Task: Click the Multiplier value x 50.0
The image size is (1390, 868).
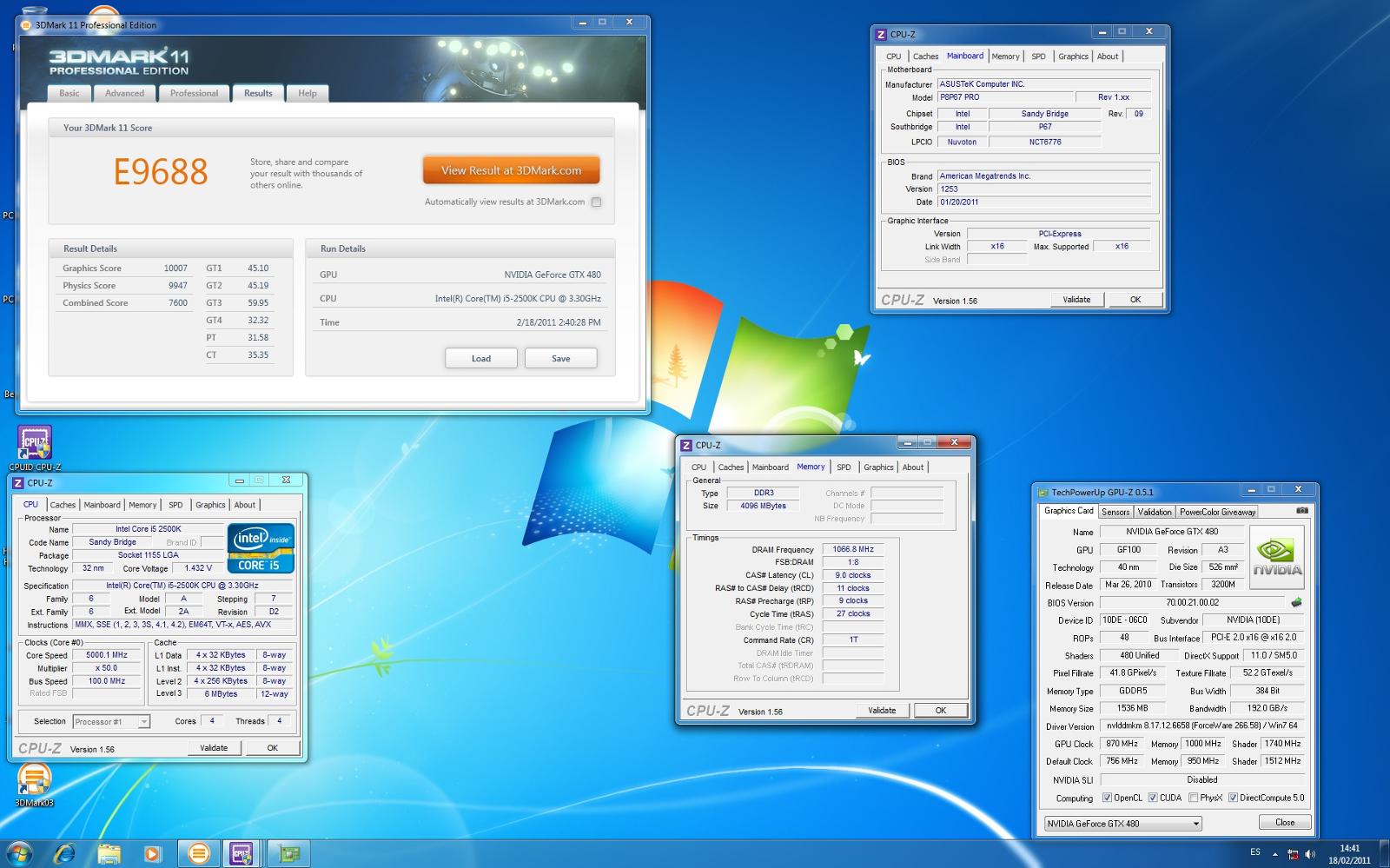Action: [x=106, y=668]
